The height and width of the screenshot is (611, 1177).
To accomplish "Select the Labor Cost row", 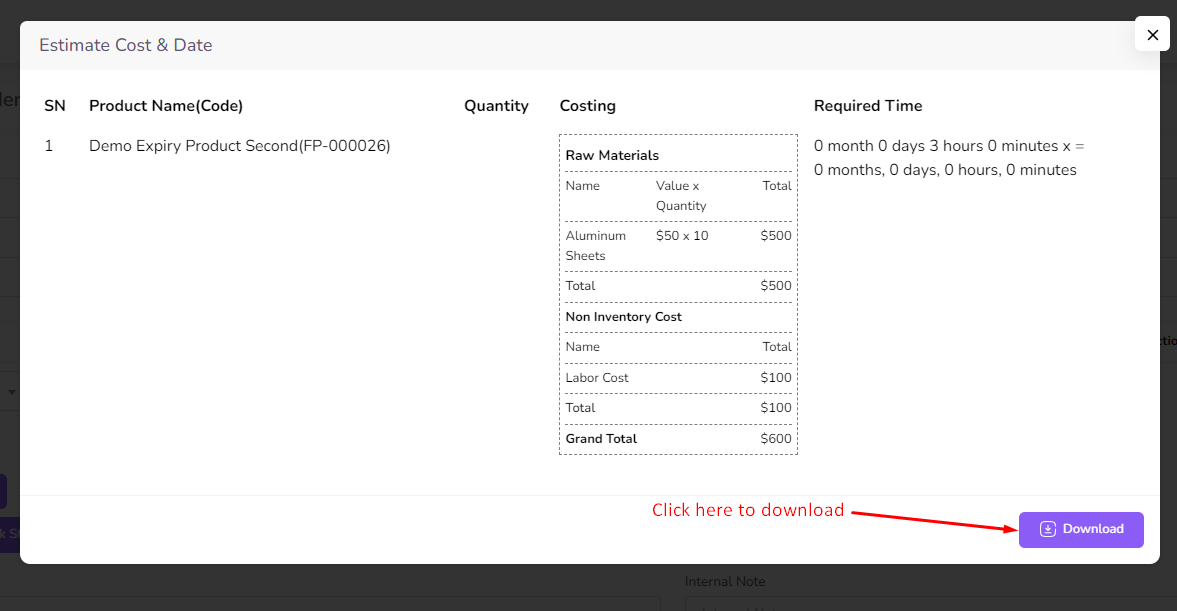I will pyautogui.click(x=597, y=378).
